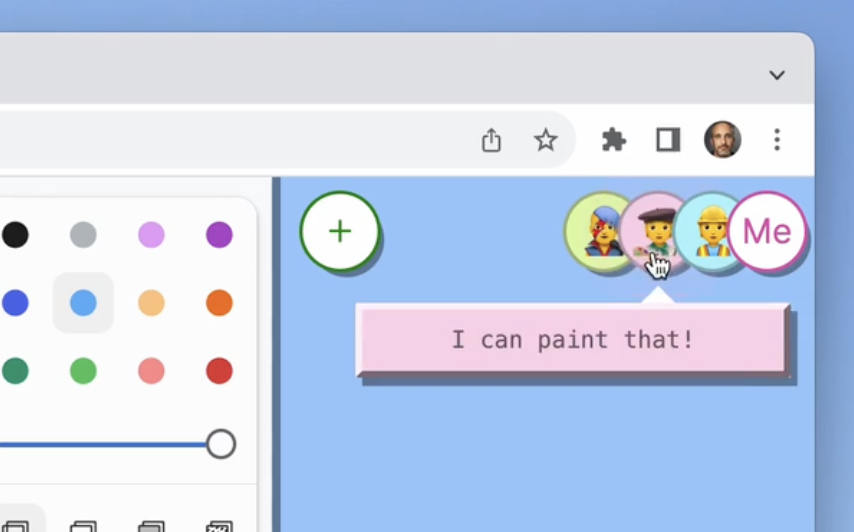Pick the light pink-violet color swatch
854x532 pixels.
[151, 235]
